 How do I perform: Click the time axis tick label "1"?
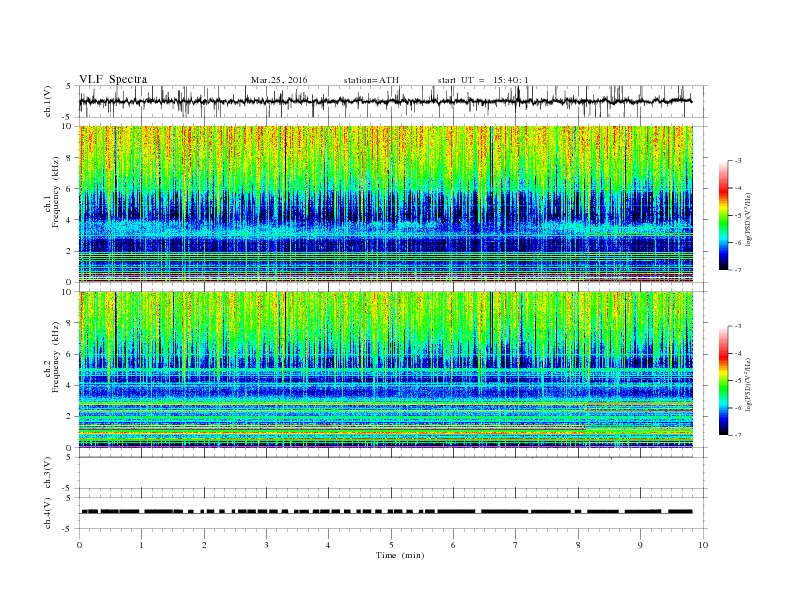(141, 545)
